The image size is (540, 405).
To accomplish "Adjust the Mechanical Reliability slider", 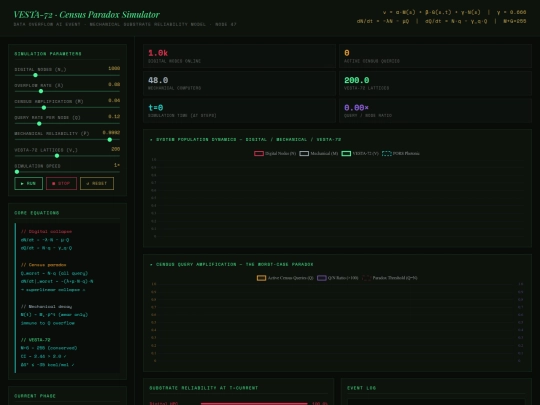I will [67, 139].
